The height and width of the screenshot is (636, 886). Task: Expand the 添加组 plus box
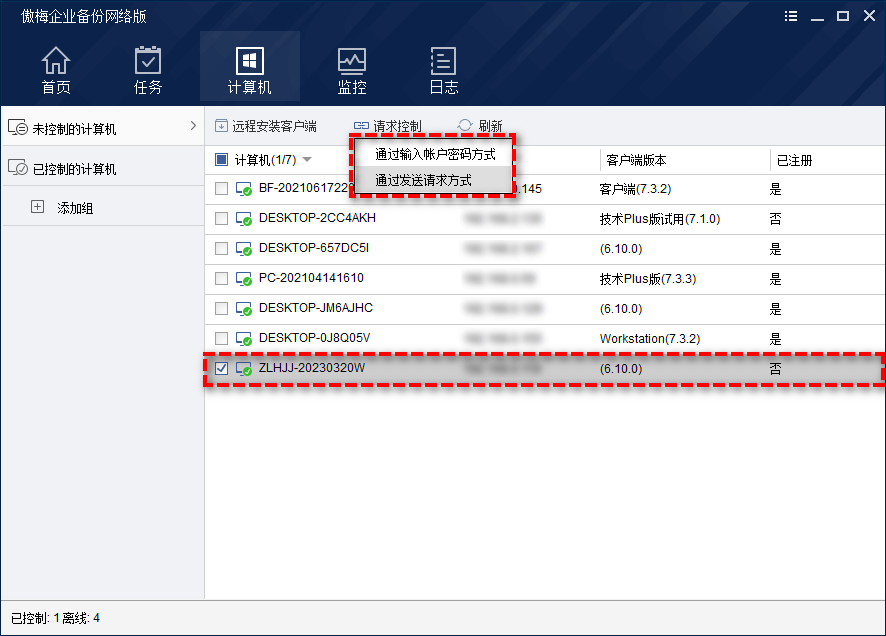coord(38,208)
